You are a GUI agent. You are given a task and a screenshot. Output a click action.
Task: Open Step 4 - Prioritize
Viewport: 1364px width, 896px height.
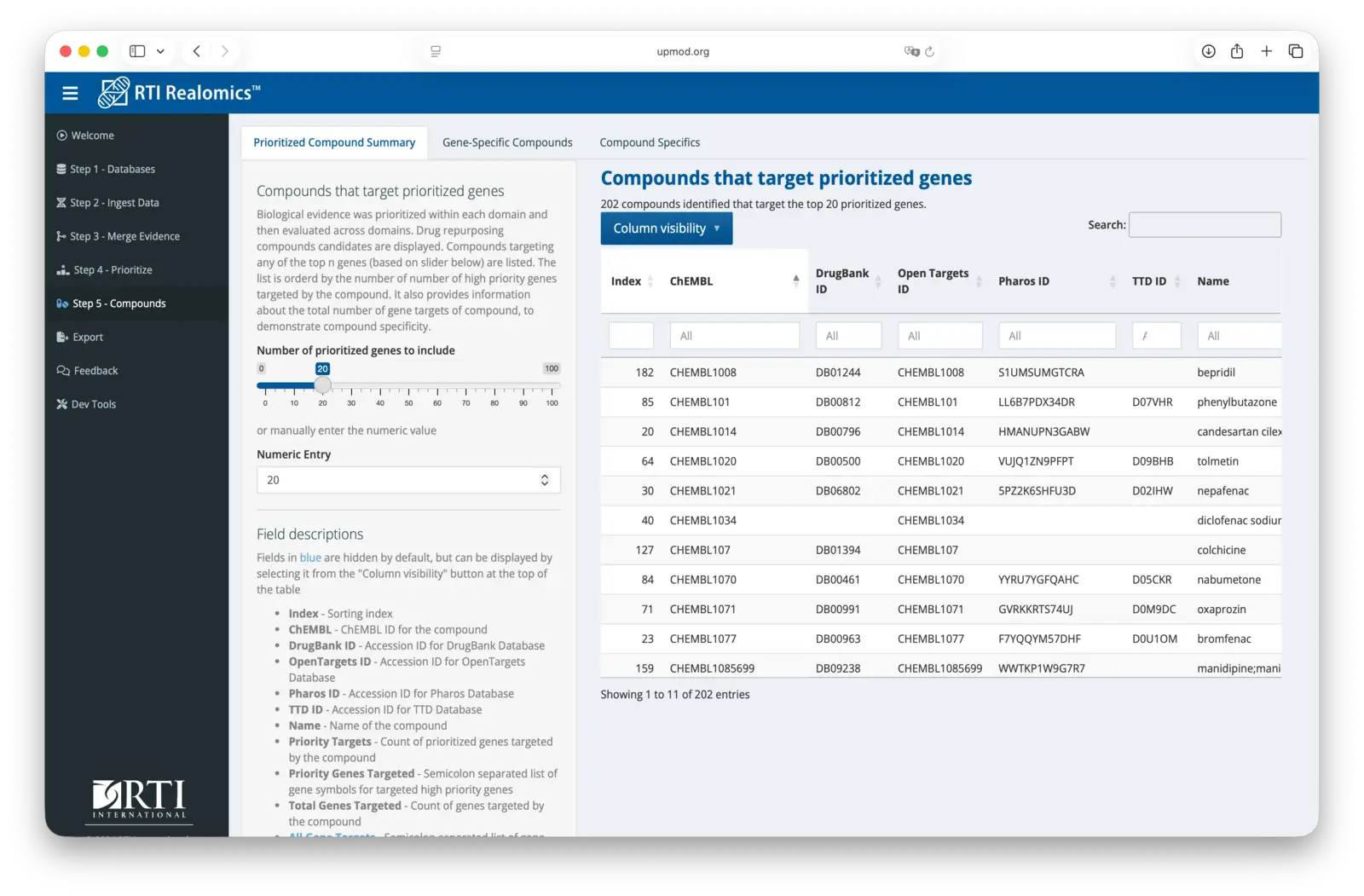[113, 269]
